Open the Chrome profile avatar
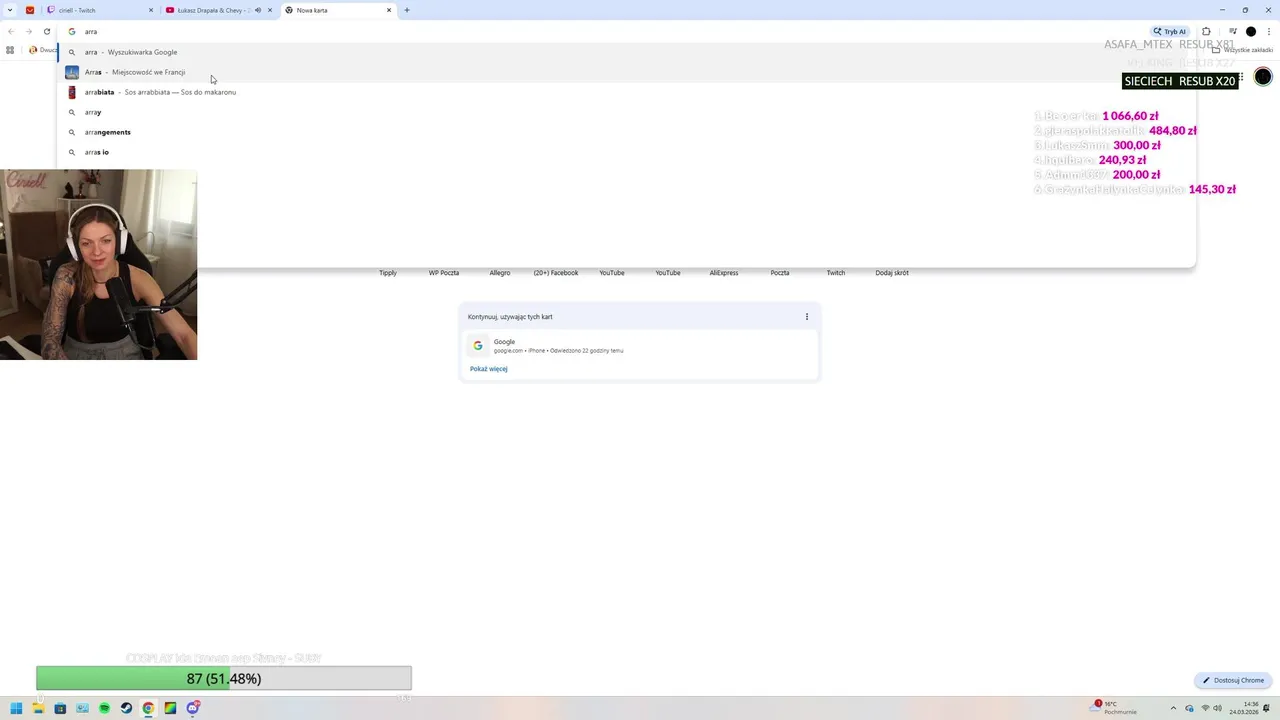 pos(1250,31)
